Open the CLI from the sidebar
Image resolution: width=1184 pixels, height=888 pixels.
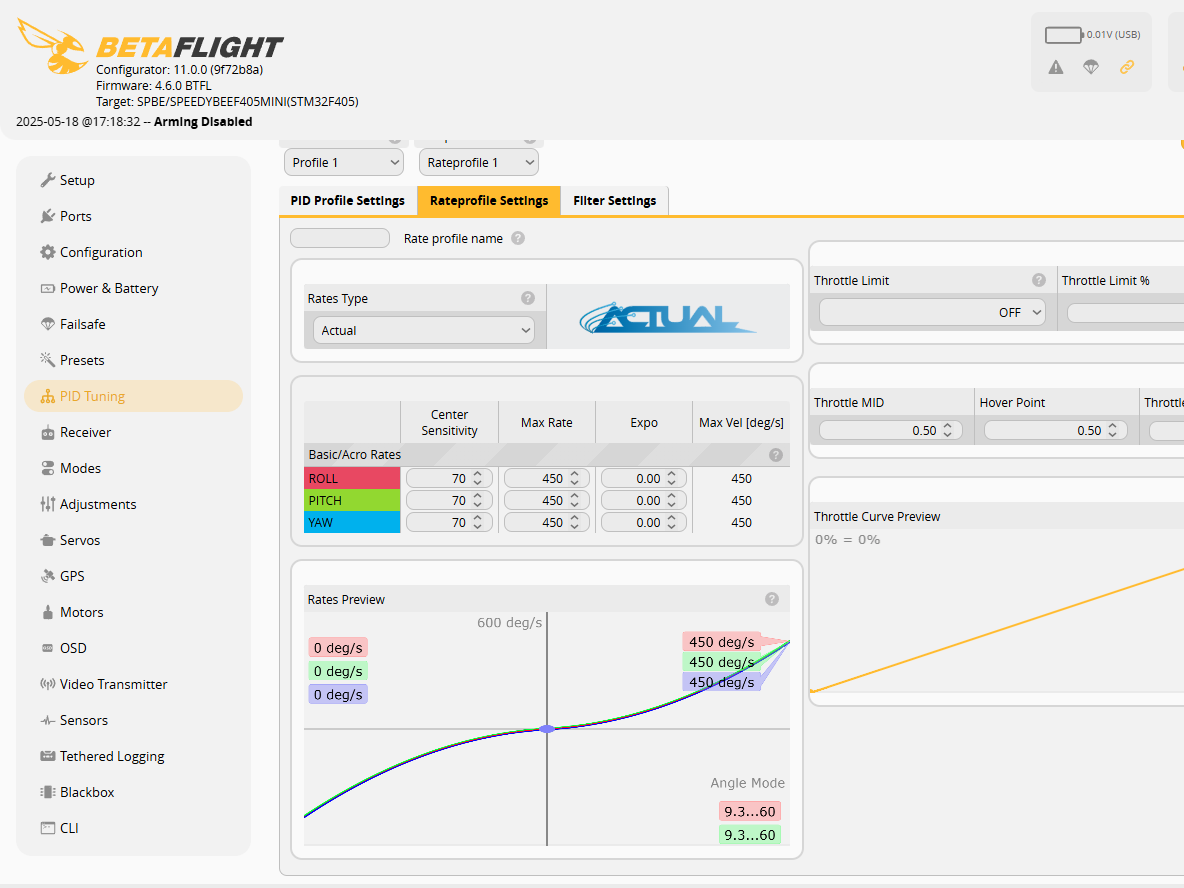66,827
